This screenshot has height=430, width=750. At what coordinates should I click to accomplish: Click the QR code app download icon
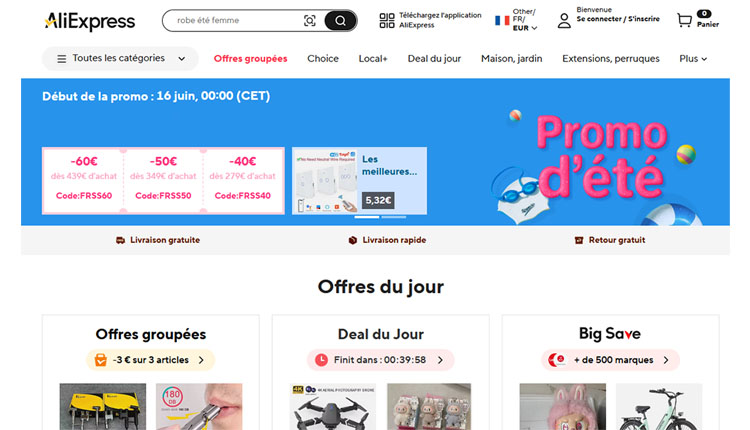(386, 20)
